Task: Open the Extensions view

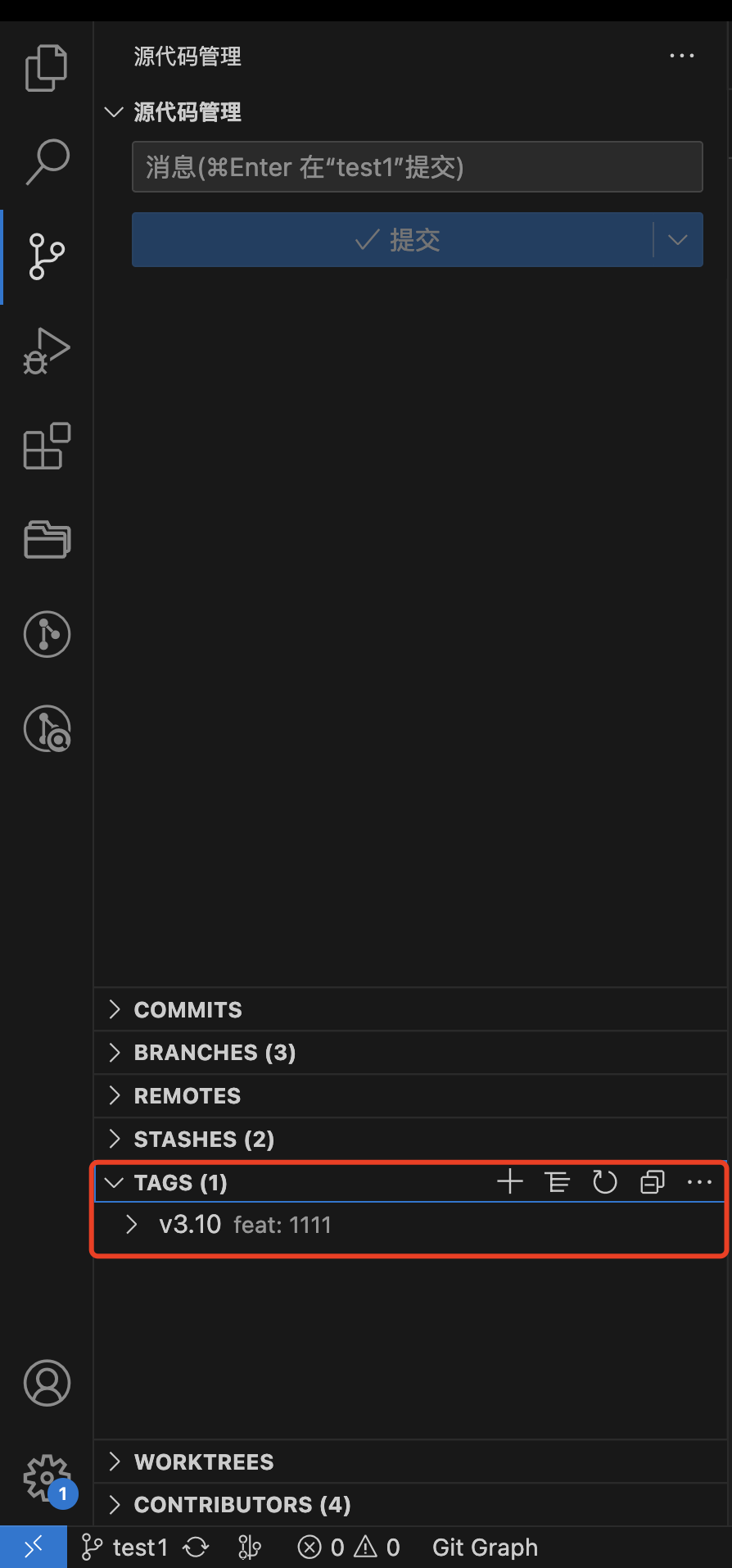Action: [47, 446]
